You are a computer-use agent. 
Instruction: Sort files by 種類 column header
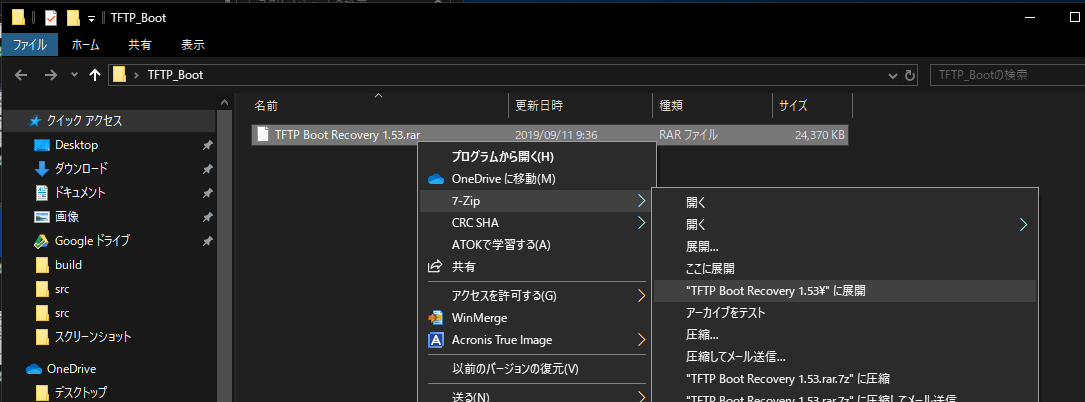[x=712, y=106]
